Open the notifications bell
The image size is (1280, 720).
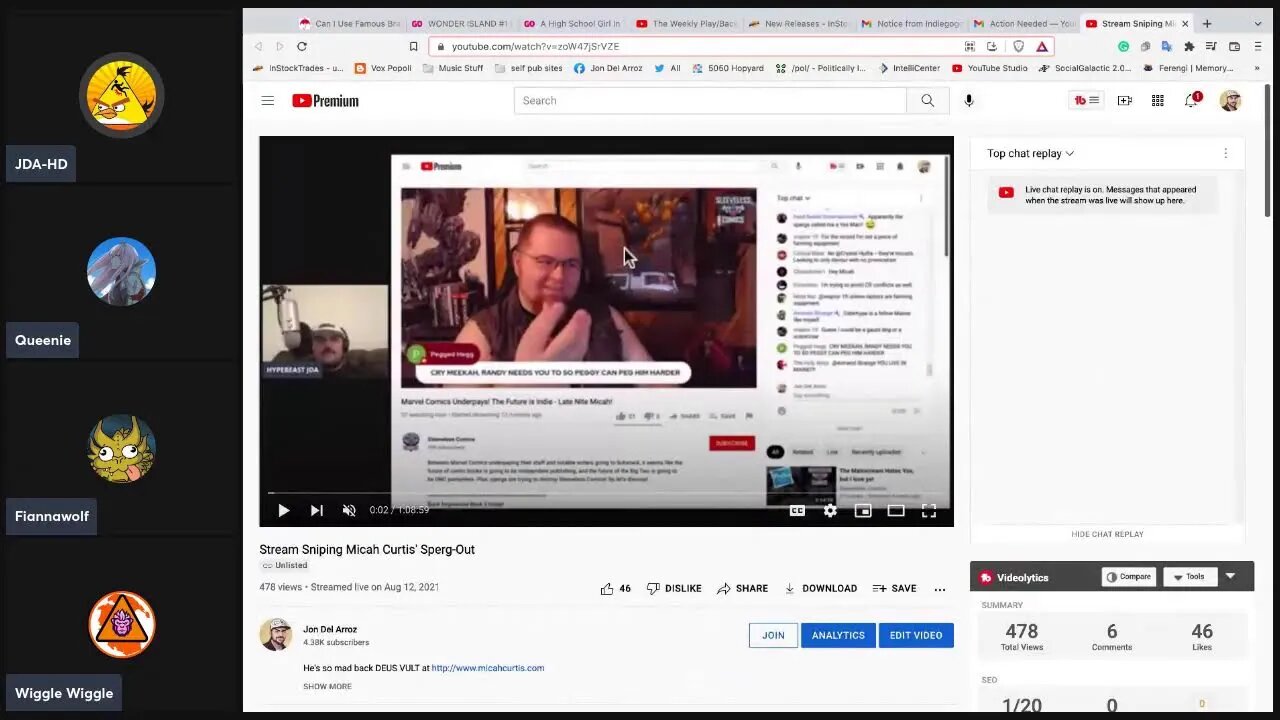click(1191, 101)
